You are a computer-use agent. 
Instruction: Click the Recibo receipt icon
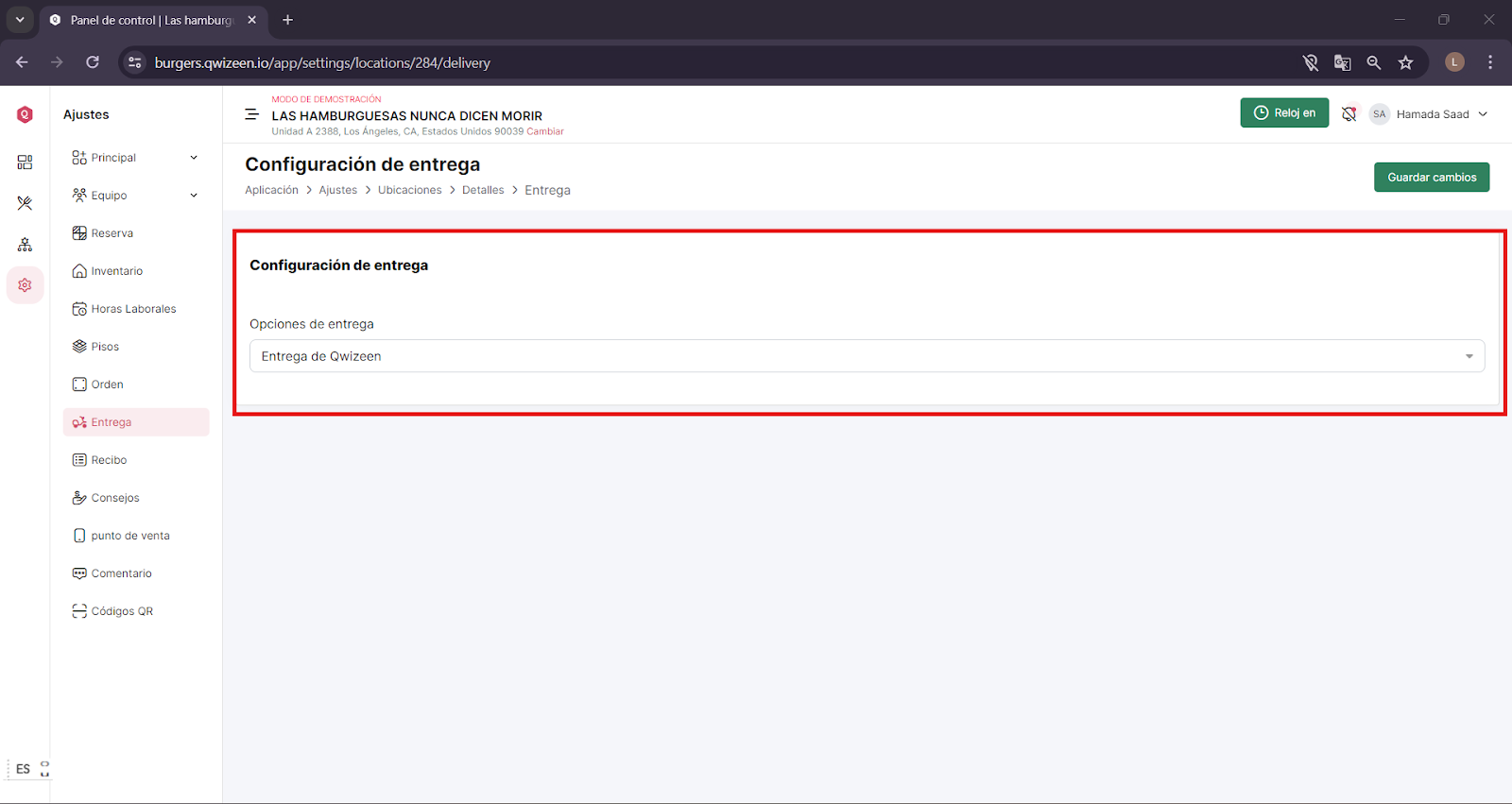[x=79, y=460]
